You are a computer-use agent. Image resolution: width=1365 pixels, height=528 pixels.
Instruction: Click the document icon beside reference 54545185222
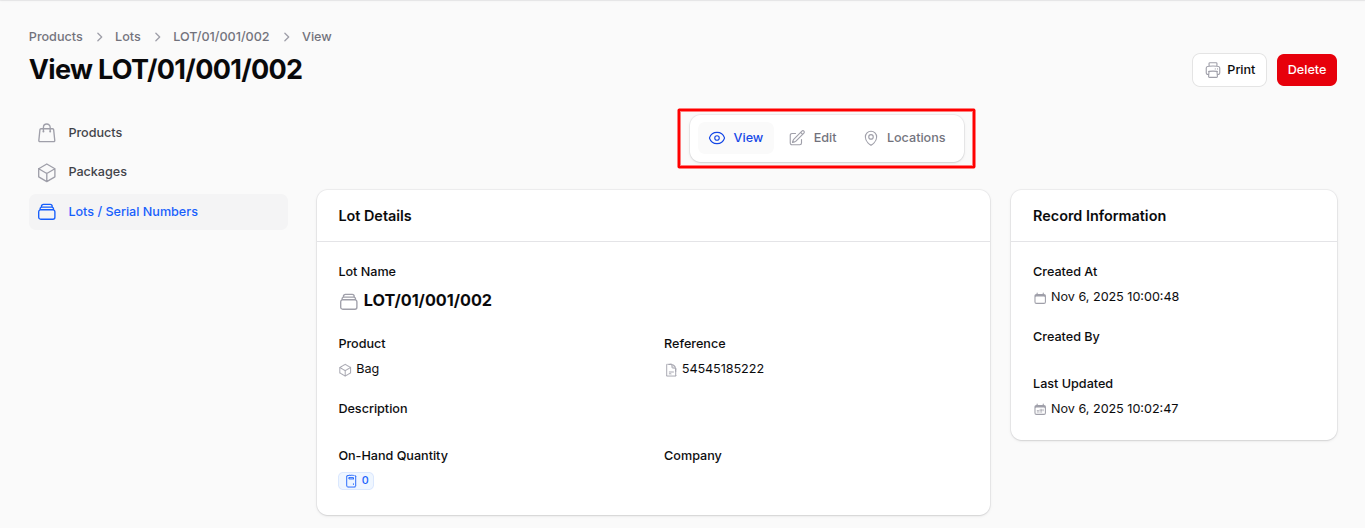[671, 370]
